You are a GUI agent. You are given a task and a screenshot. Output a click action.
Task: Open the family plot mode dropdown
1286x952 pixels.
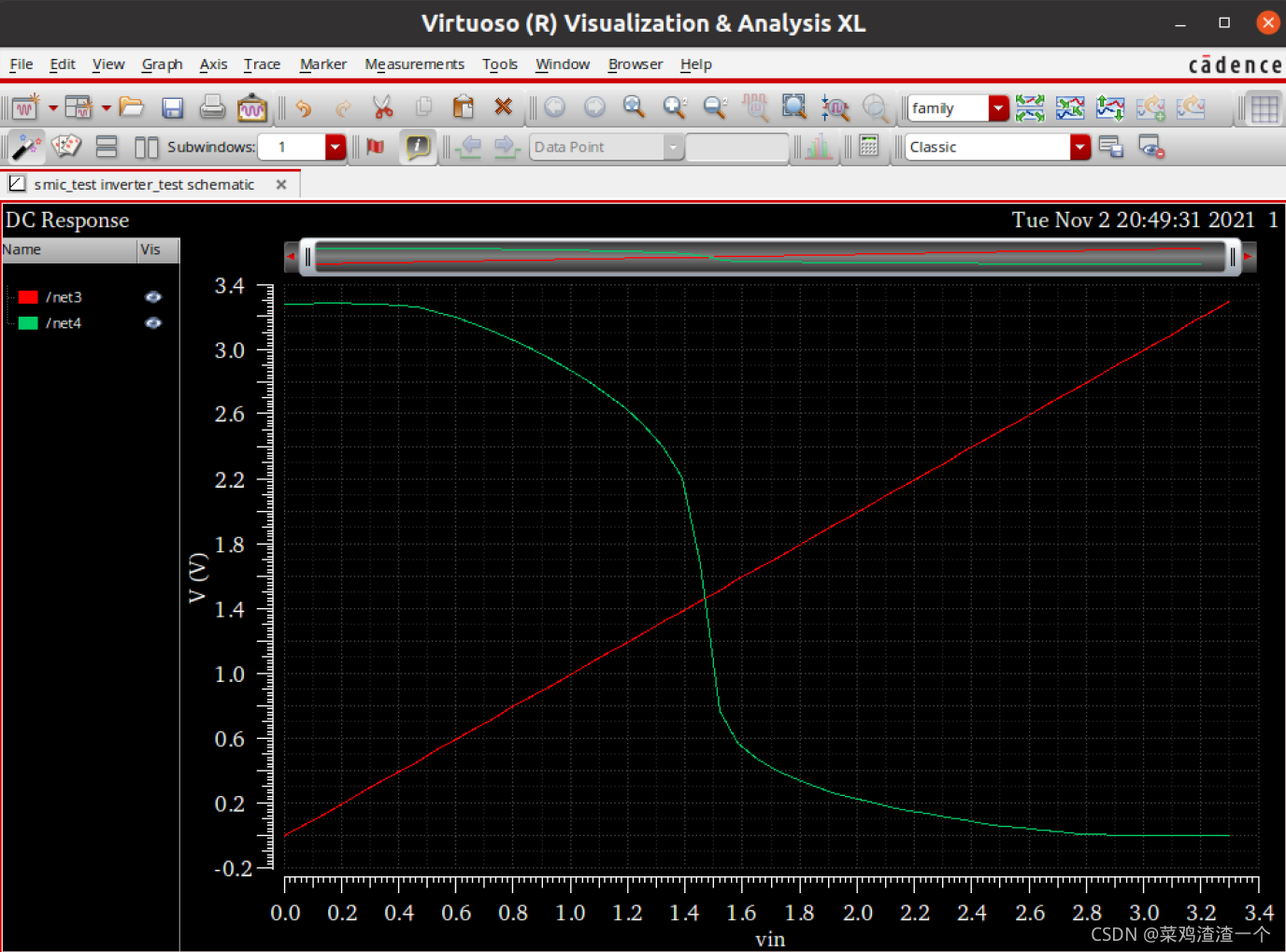pyautogui.click(x=998, y=108)
